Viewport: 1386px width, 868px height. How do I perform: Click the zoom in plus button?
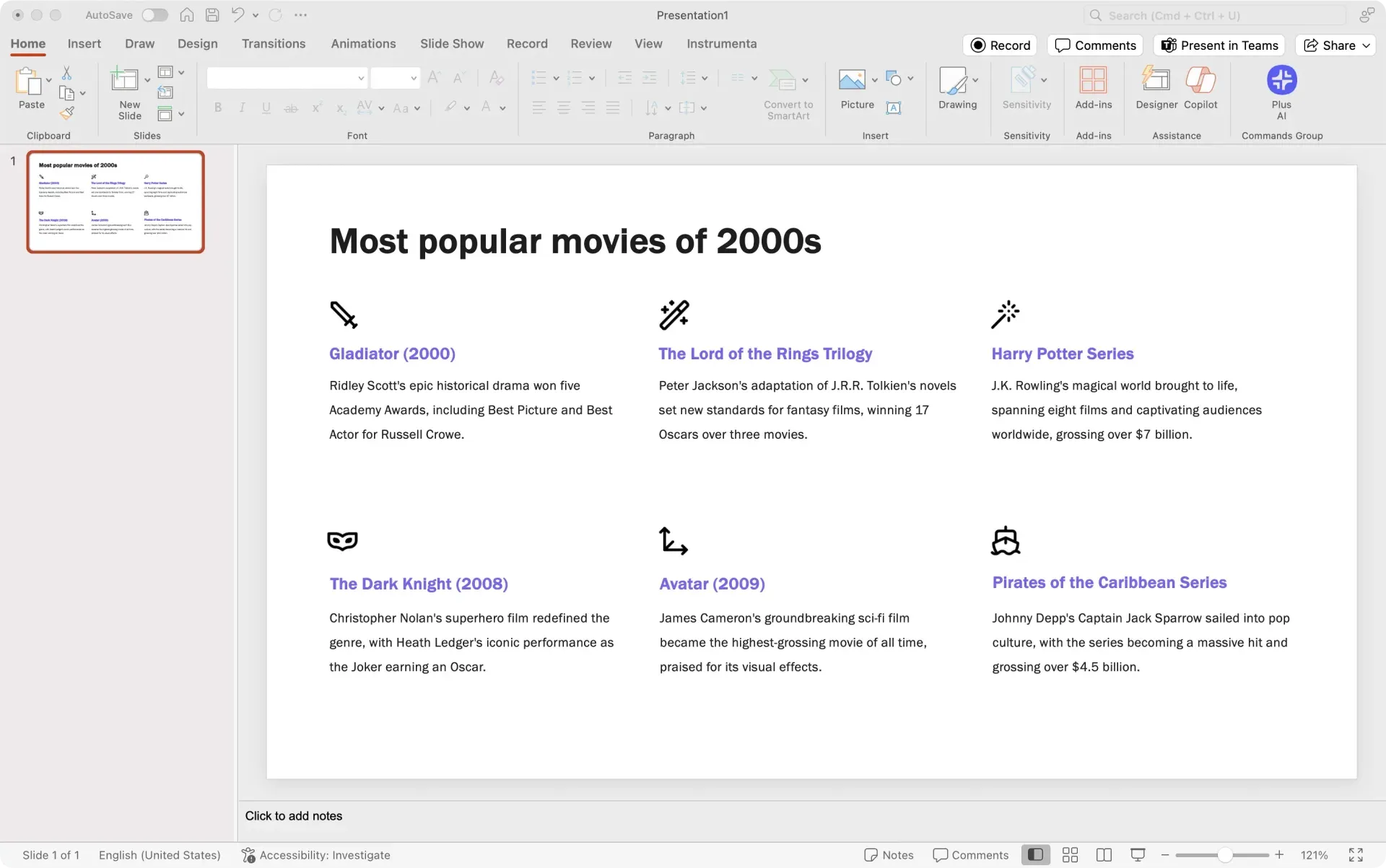[x=1278, y=855]
